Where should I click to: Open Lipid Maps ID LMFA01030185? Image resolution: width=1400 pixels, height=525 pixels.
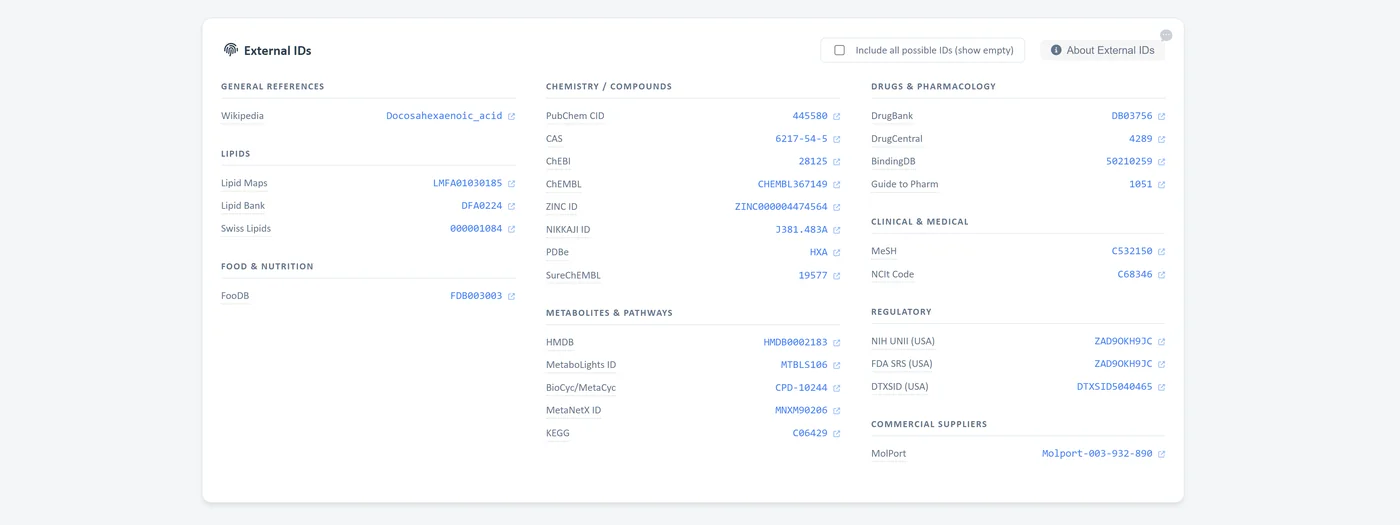click(x=467, y=183)
